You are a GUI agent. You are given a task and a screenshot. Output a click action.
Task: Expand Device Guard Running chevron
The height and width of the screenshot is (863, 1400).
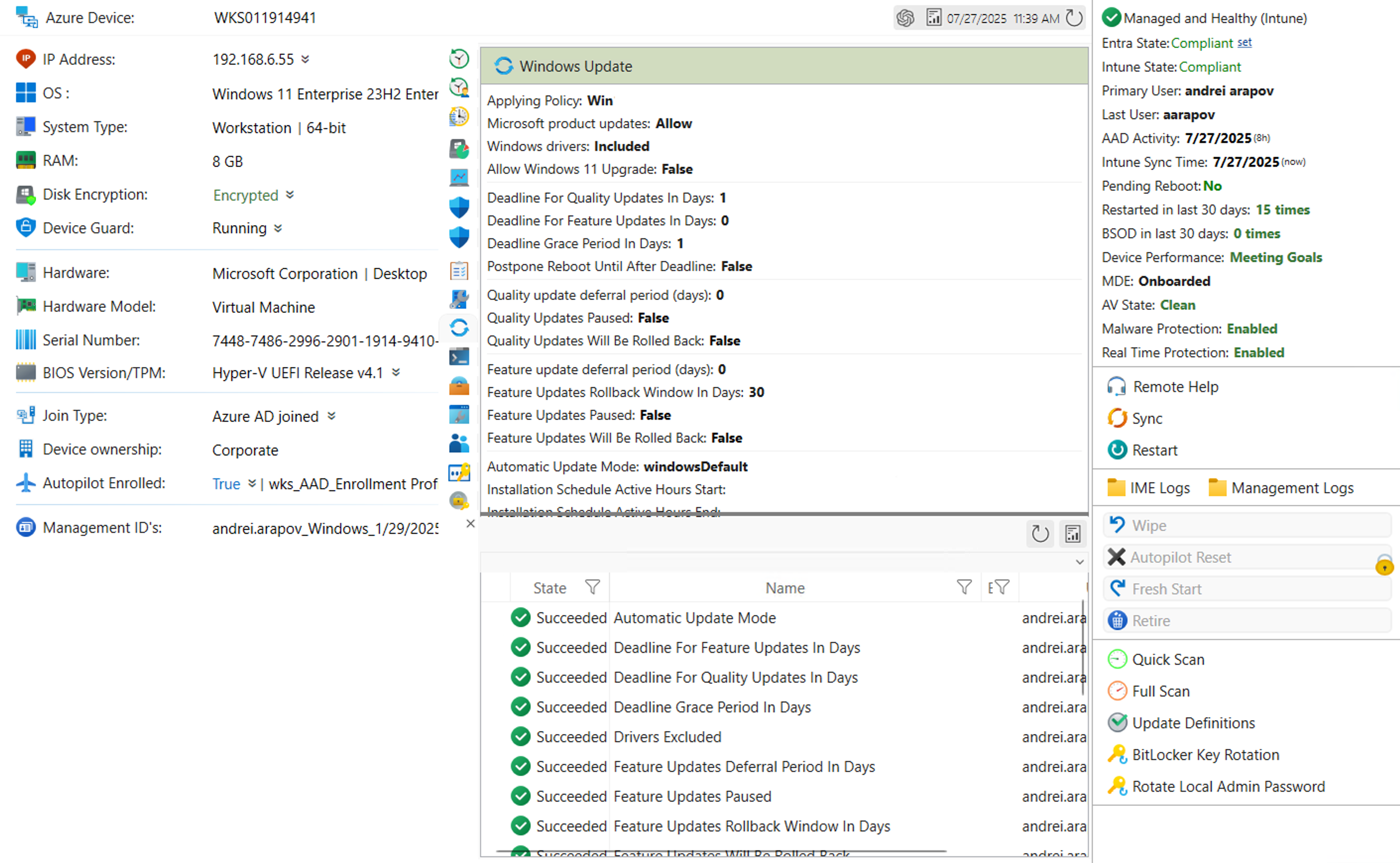click(278, 228)
